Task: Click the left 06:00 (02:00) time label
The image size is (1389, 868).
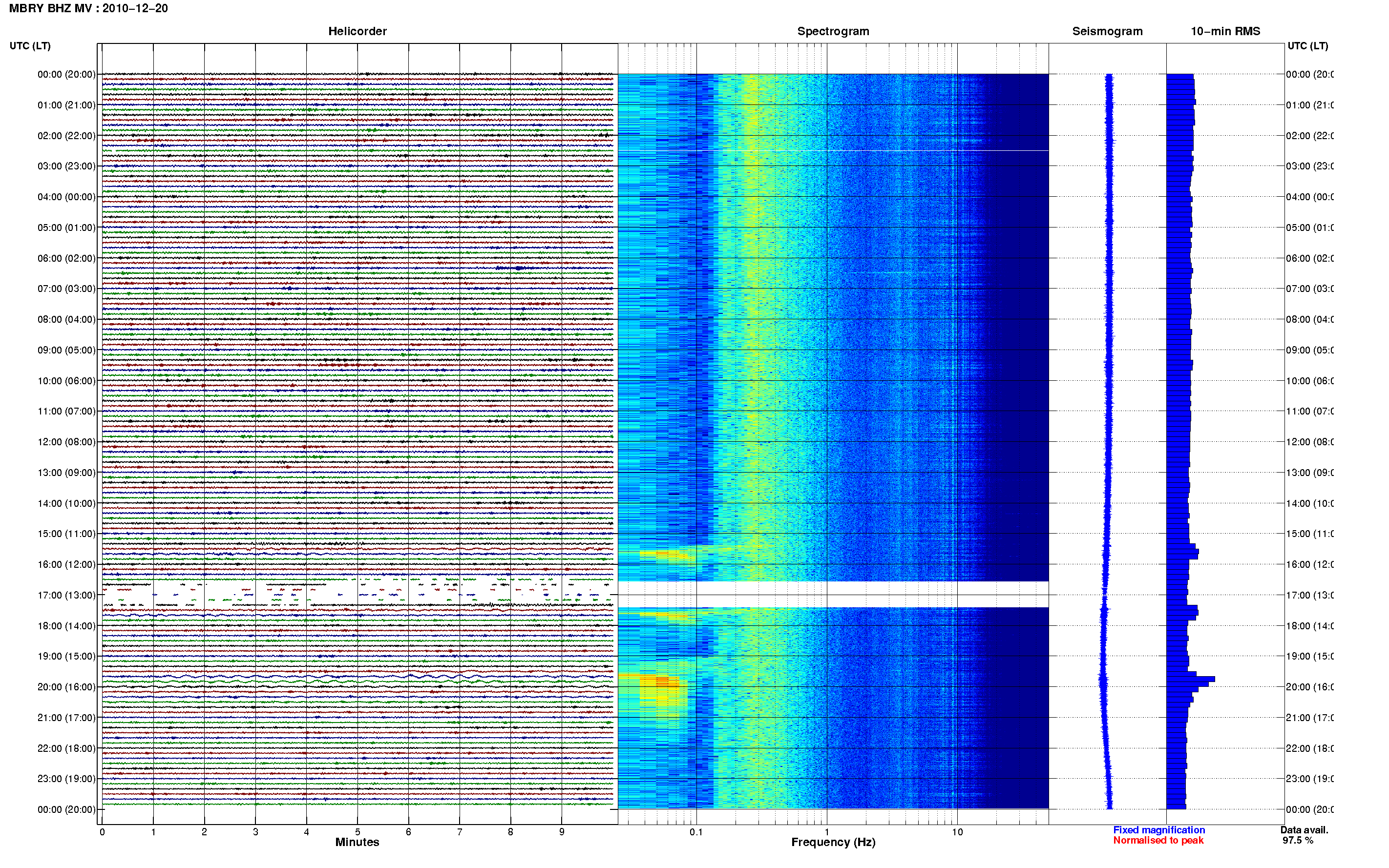Action: (66, 258)
